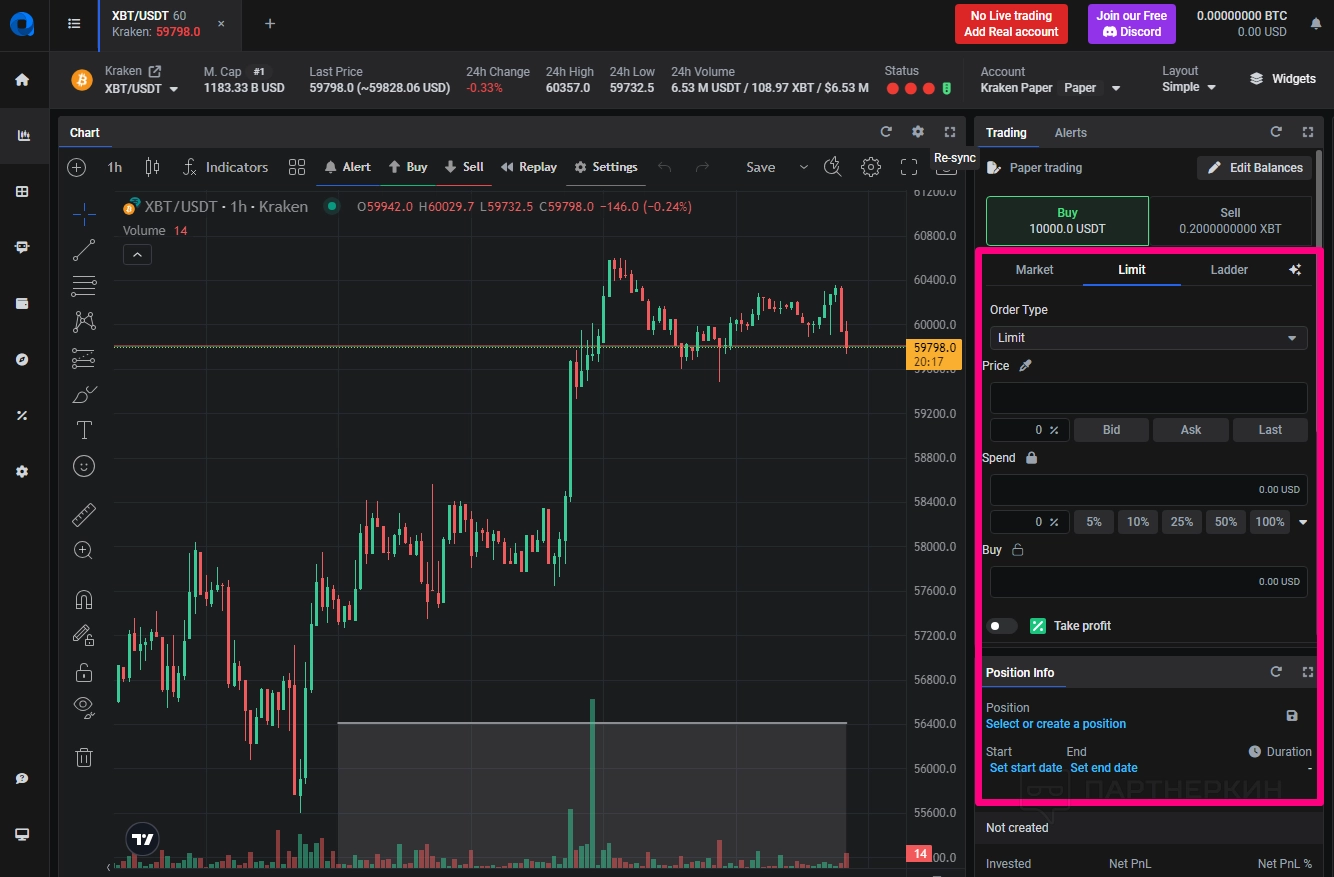This screenshot has height=877, width=1334.
Task: Toggle lock all drawing tools
Action: (x=84, y=671)
